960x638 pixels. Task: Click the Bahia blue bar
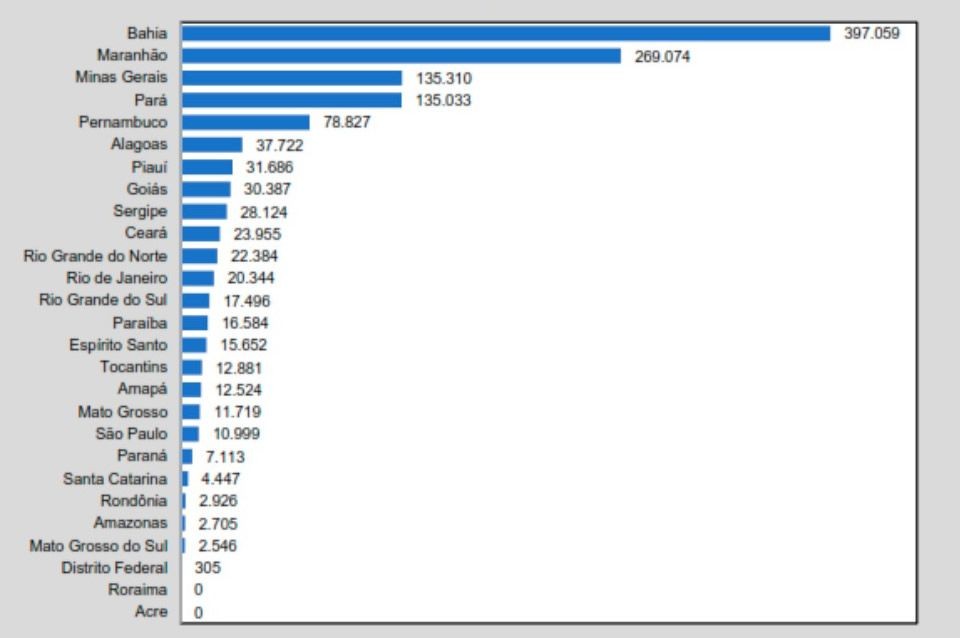pos(506,34)
